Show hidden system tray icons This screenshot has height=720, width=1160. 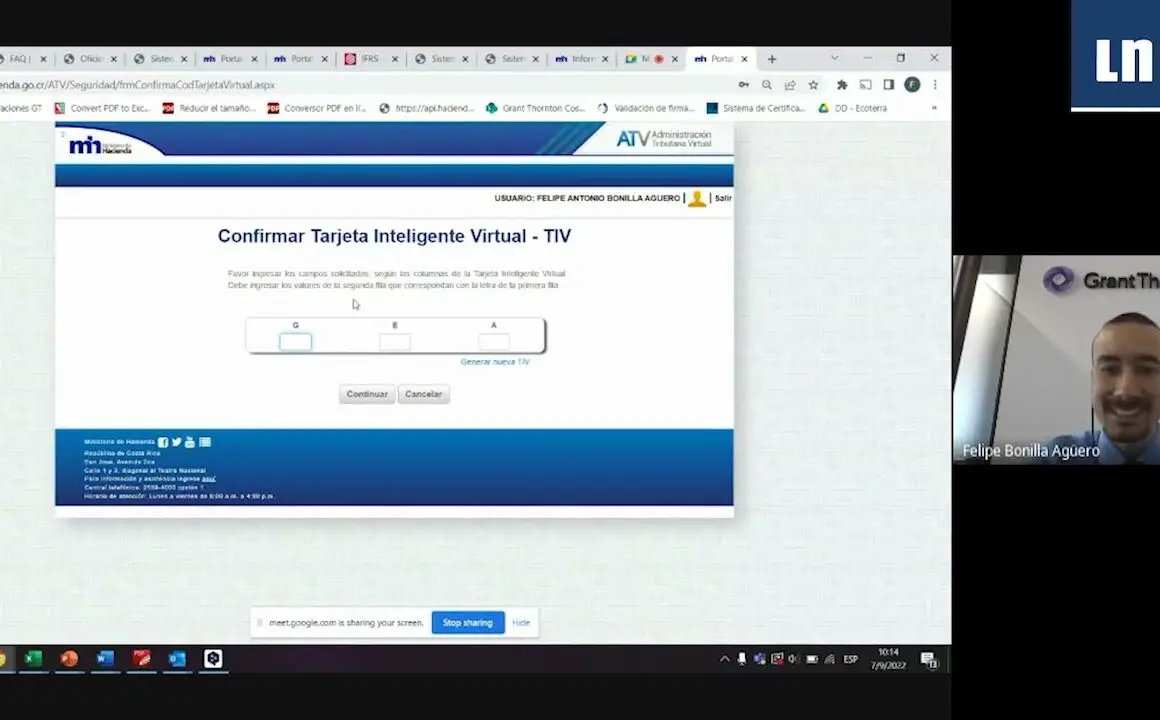(725, 659)
